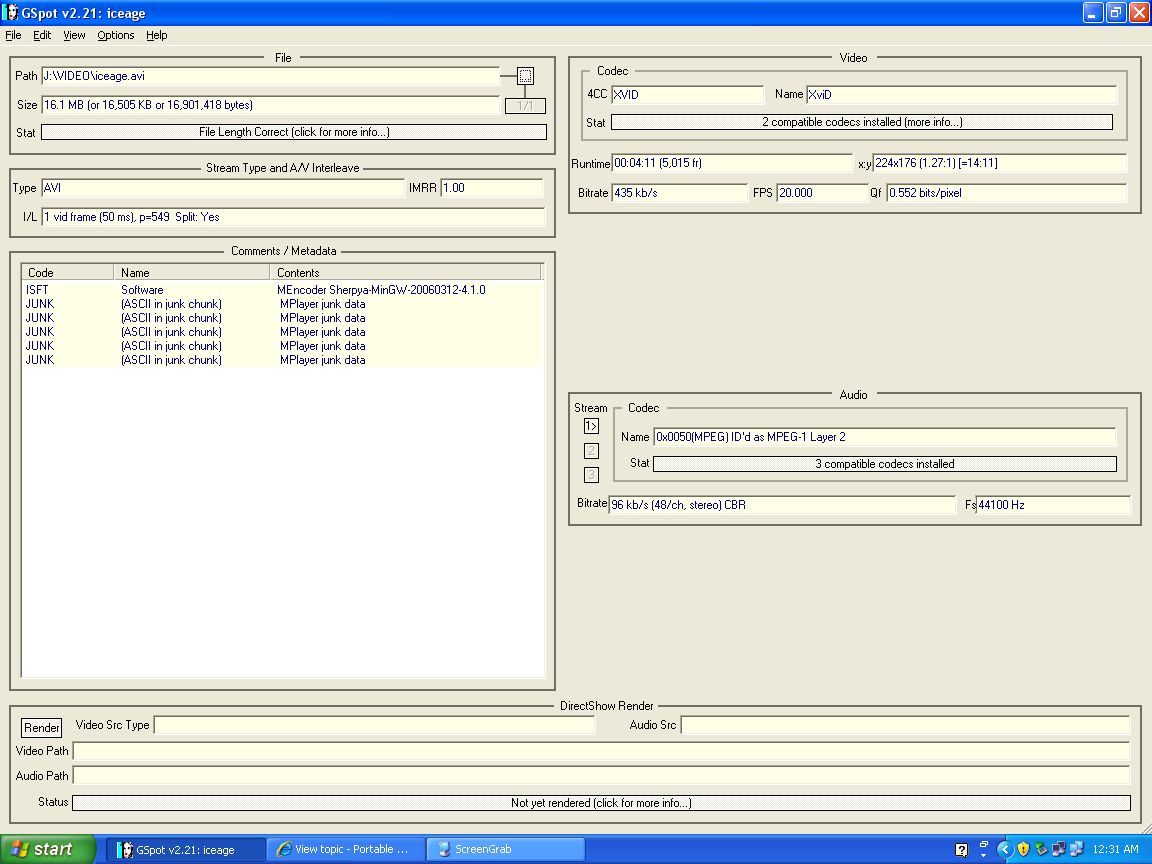Open the View menu
This screenshot has width=1152, height=864.
(x=74, y=35)
